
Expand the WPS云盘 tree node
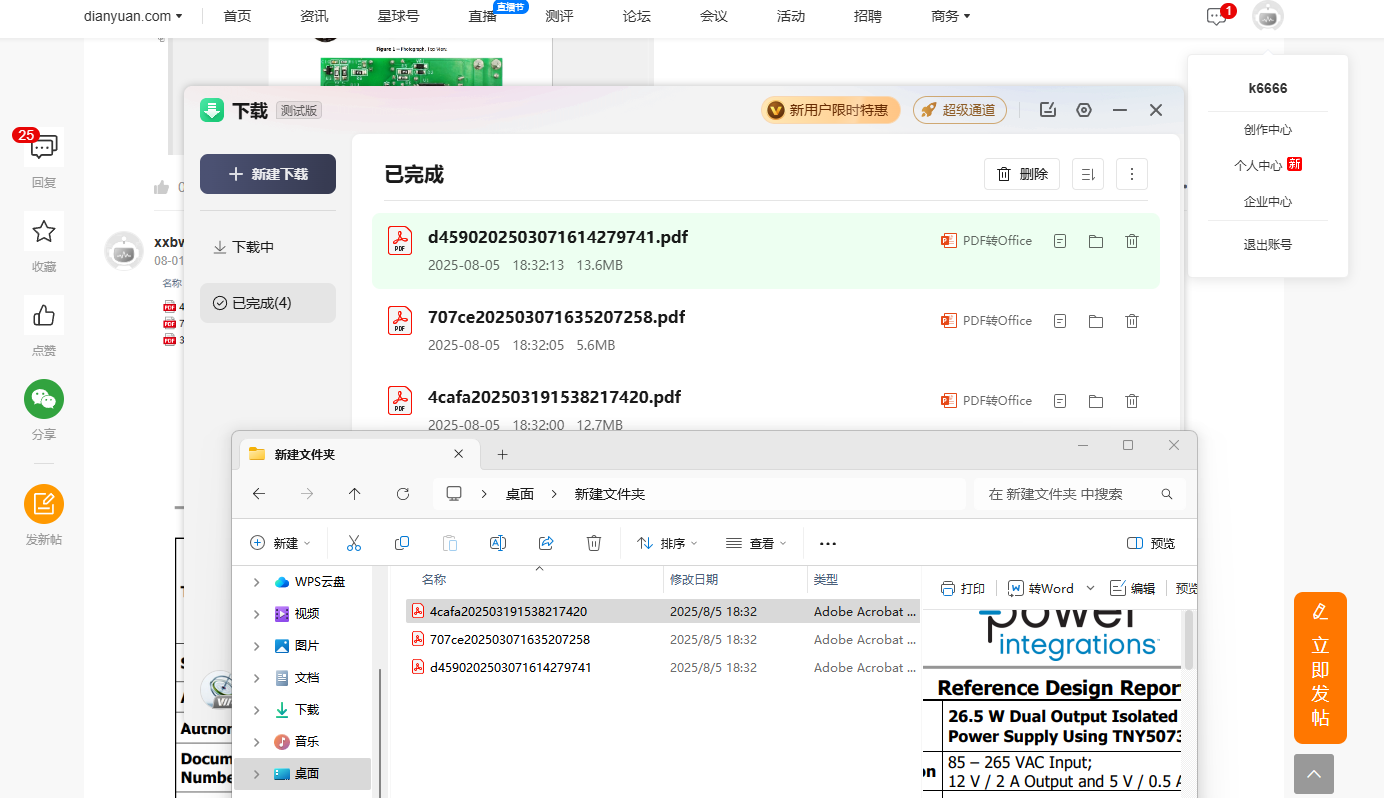point(257,582)
